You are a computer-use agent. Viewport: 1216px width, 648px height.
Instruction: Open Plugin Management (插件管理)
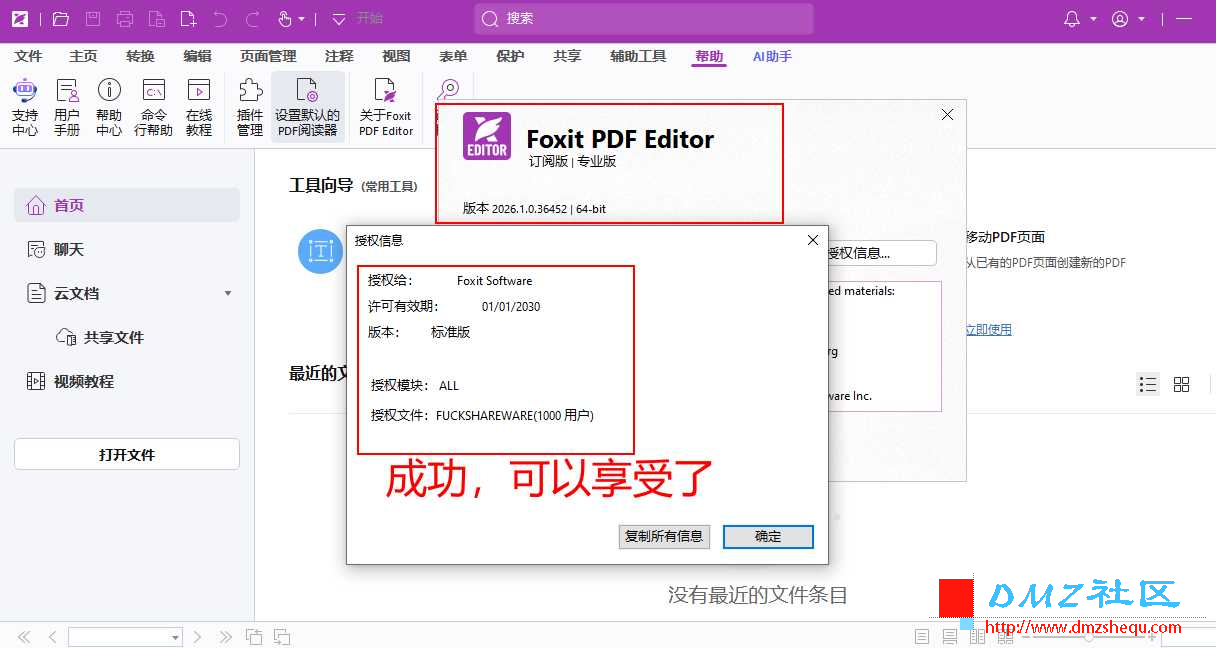(x=250, y=107)
